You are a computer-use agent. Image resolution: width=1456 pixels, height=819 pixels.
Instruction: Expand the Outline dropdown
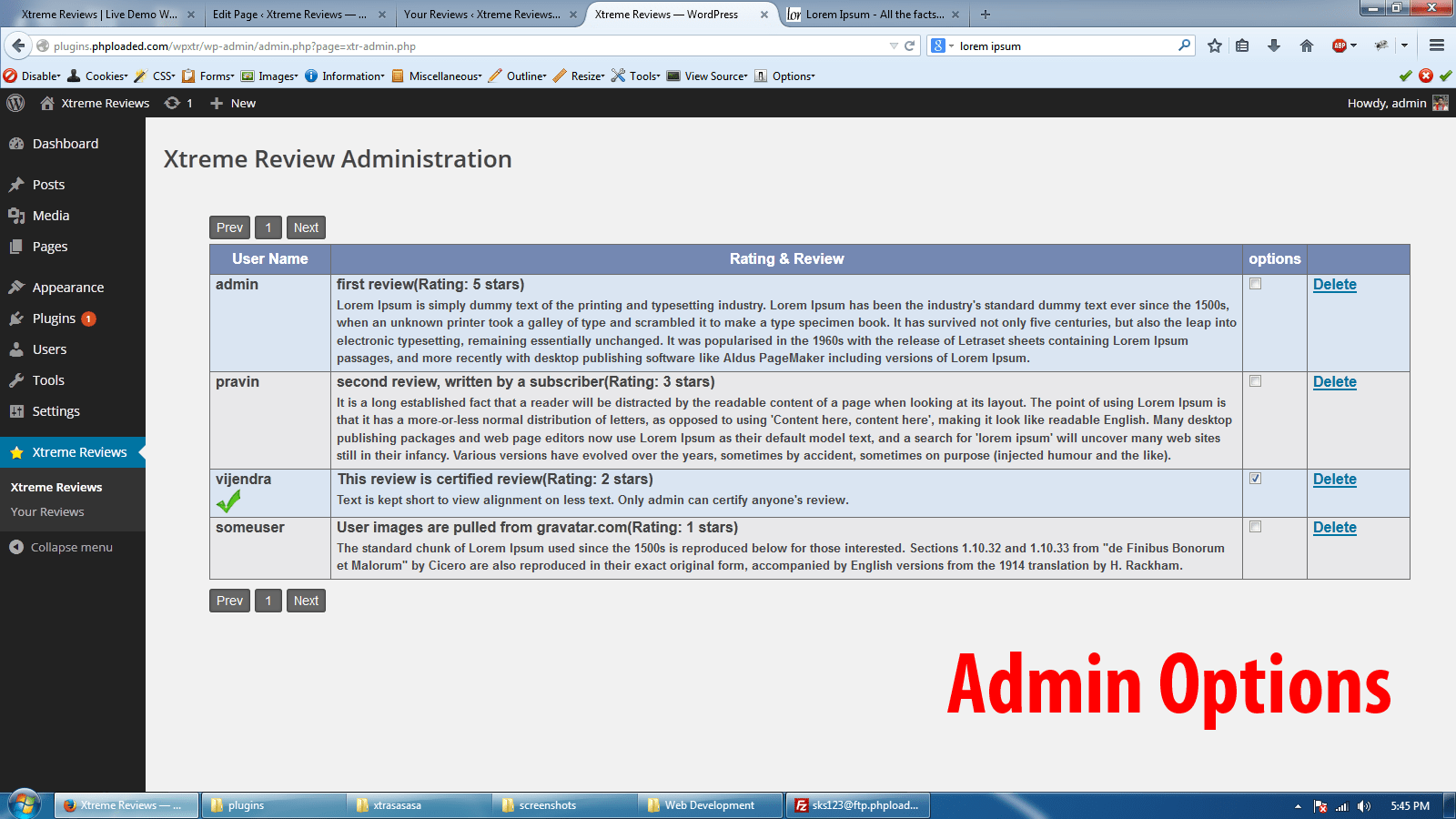point(518,76)
